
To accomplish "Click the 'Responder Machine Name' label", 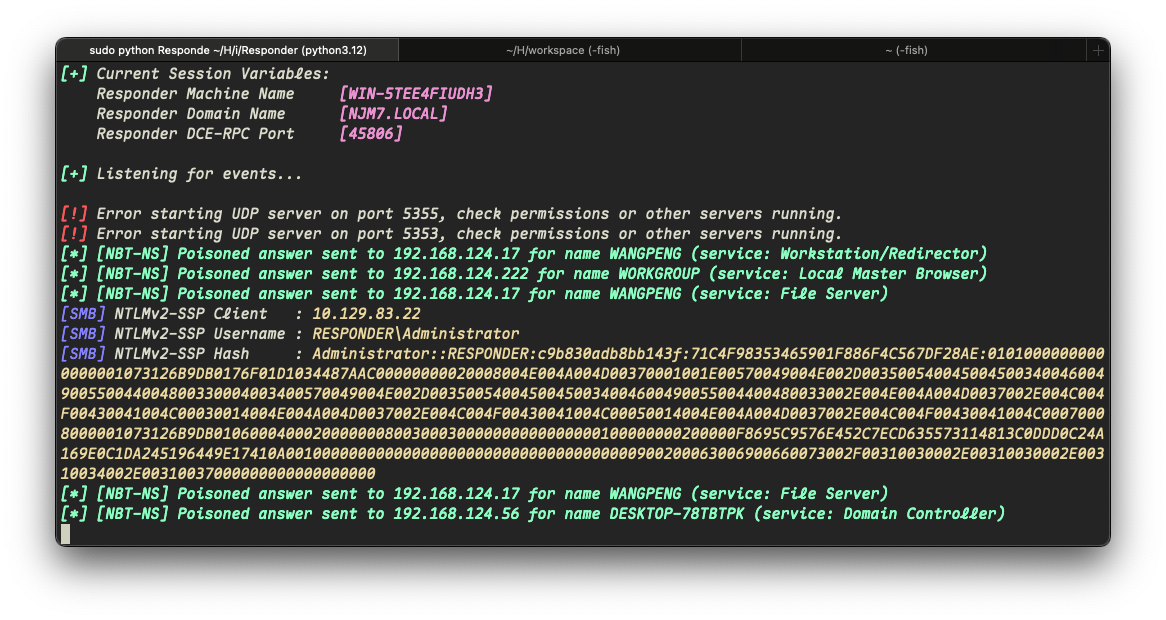I will (195, 94).
